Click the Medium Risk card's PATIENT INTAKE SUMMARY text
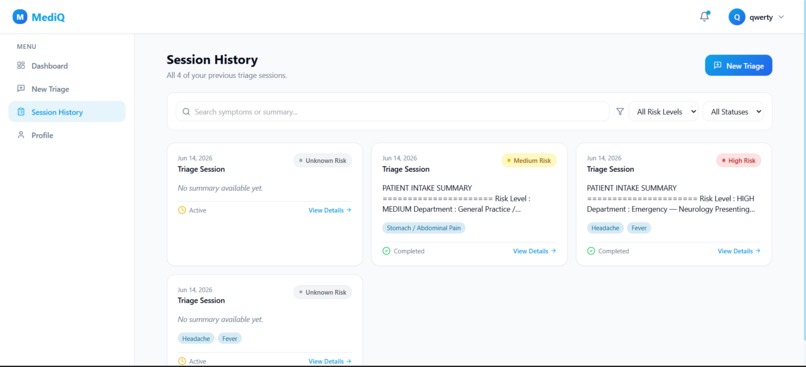Image resolution: width=806 pixels, height=367 pixels. tap(427, 188)
